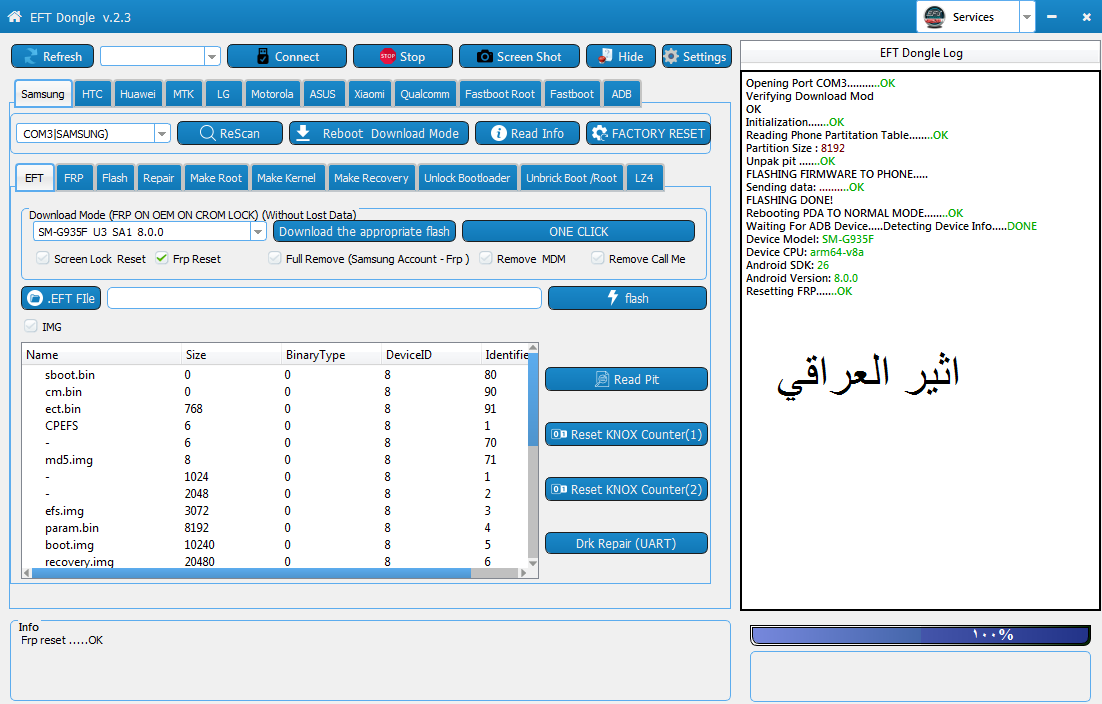Open the Motorola tab
Screen dimensions: 1102x704
click(x=272, y=93)
